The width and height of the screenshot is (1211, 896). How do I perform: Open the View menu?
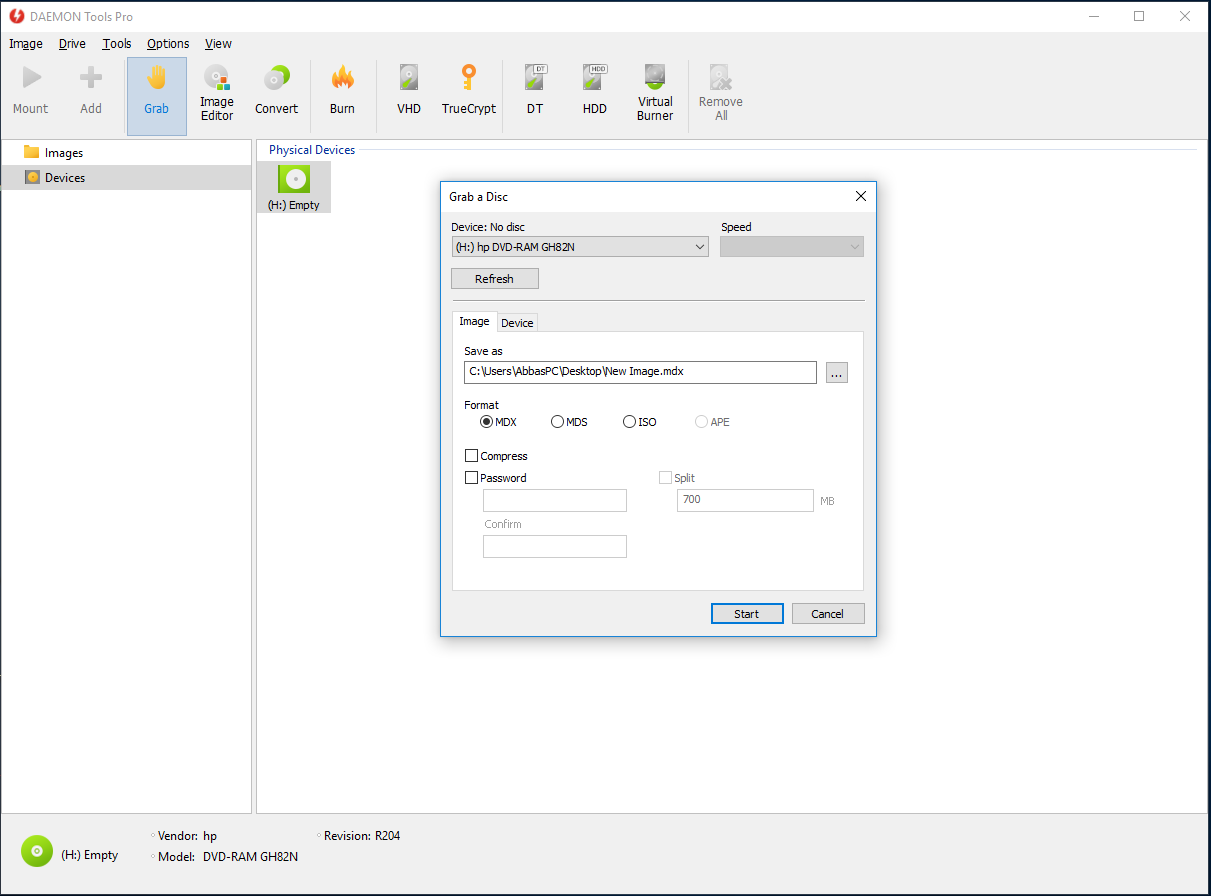point(218,44)
